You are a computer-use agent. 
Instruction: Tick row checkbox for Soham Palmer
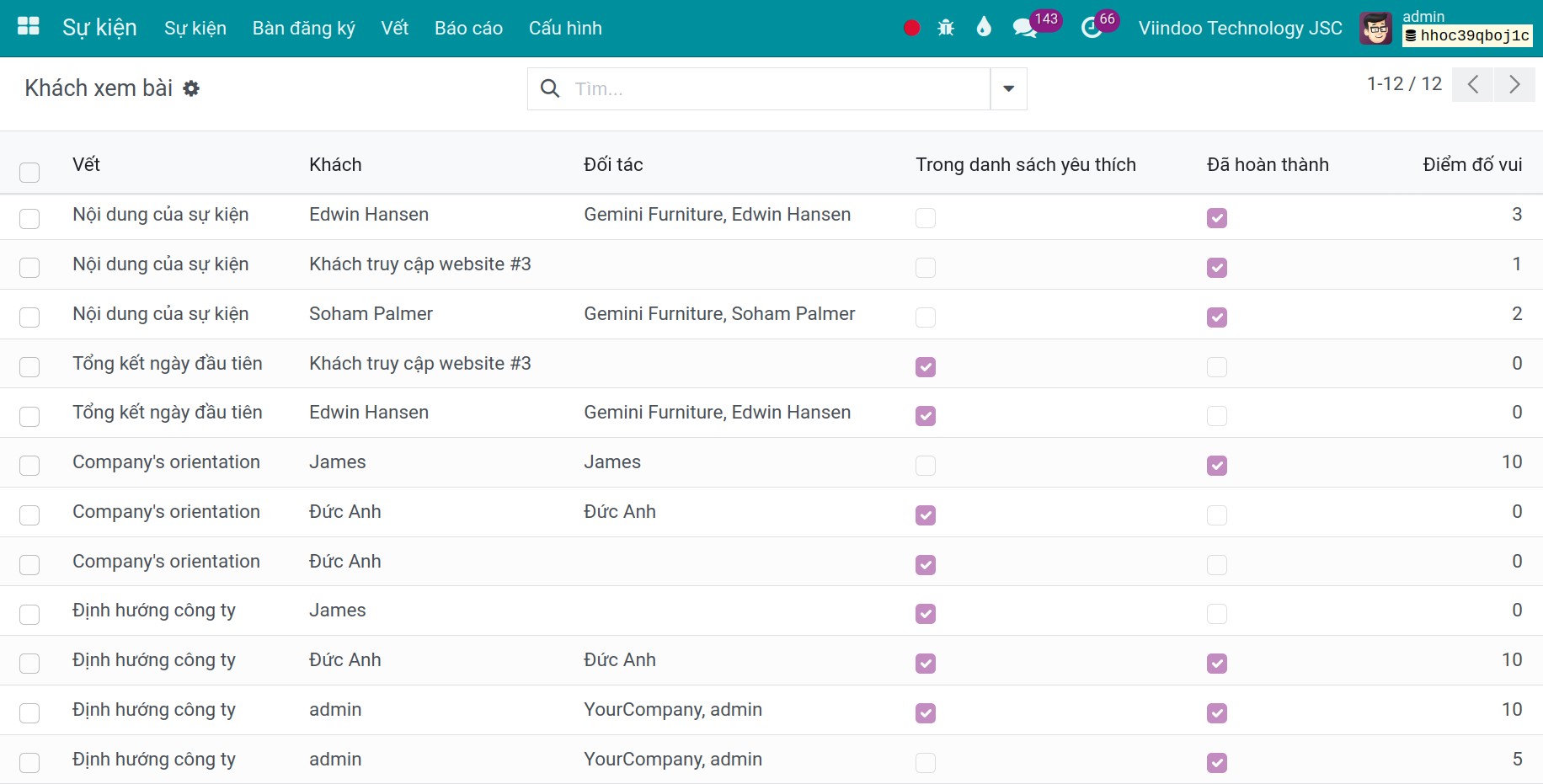point(29,317)
